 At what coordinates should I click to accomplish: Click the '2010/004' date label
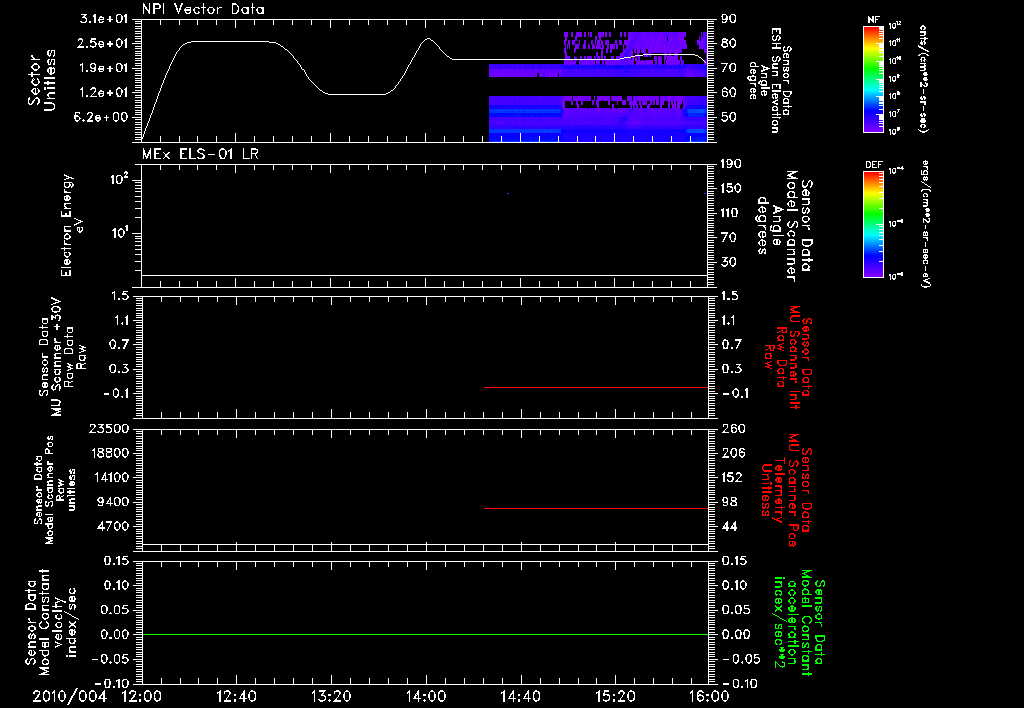[x=69, y=696]
